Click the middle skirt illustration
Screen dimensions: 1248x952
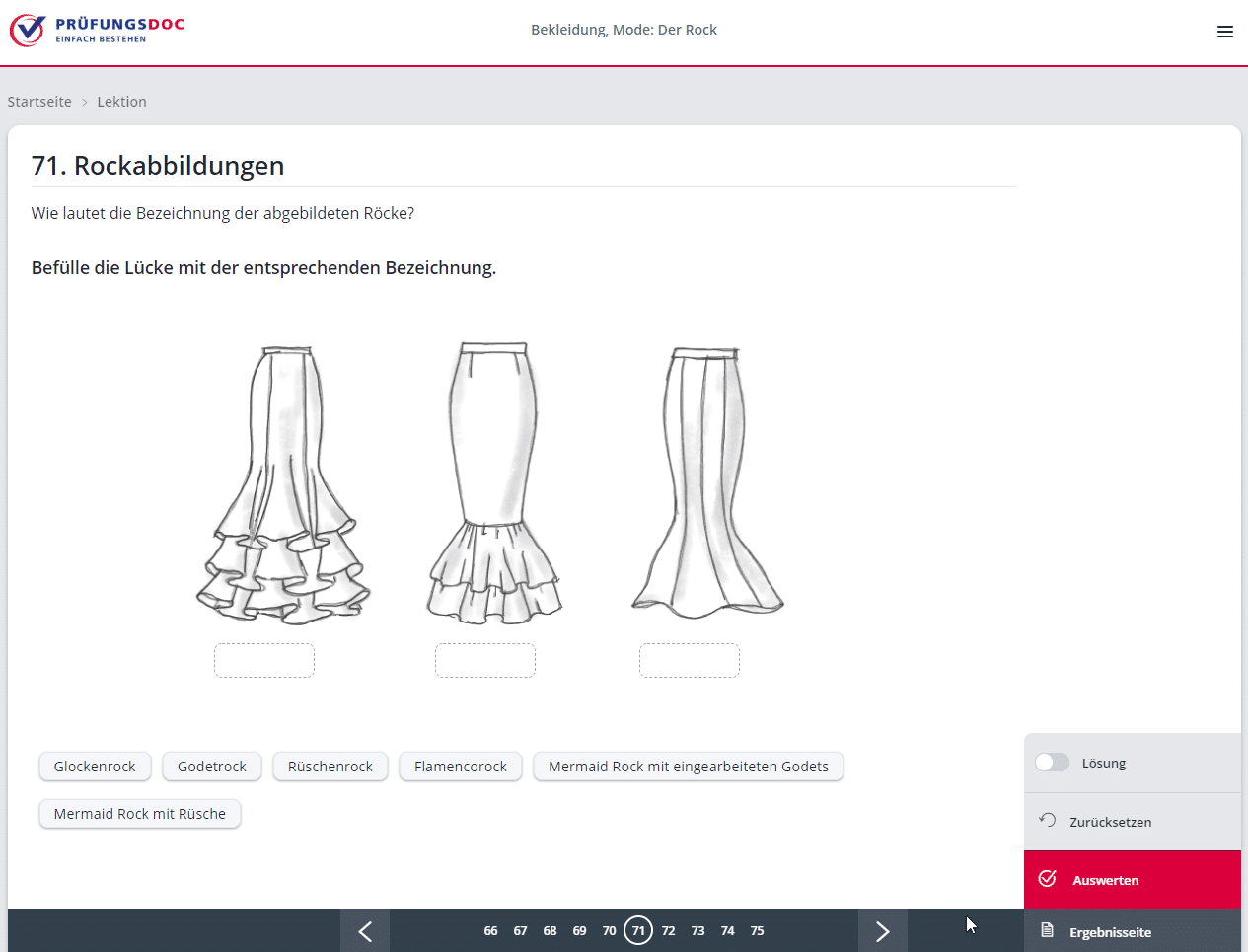493,483
